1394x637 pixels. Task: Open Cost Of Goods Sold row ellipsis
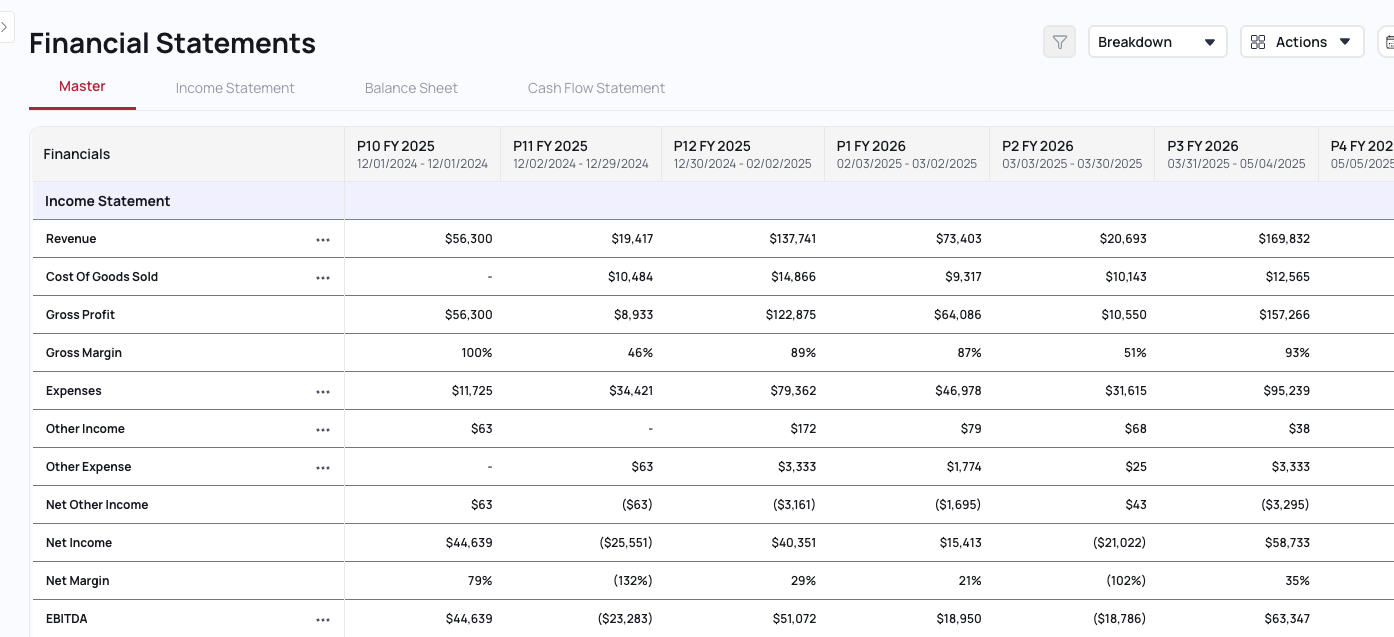click(x=323, y=277)
